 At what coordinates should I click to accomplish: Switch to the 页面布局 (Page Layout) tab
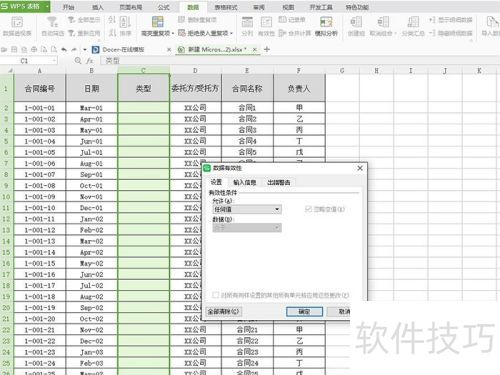click(131, 7)
